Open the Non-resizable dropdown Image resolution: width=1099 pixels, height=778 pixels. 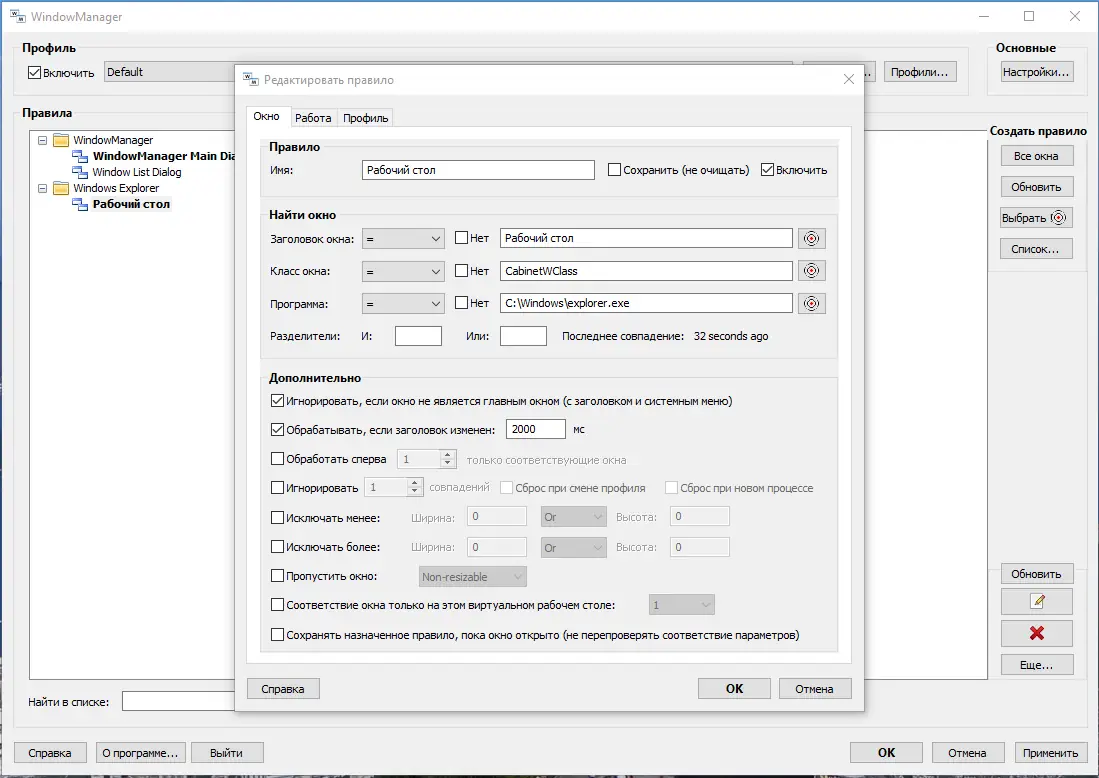point(472,577)
